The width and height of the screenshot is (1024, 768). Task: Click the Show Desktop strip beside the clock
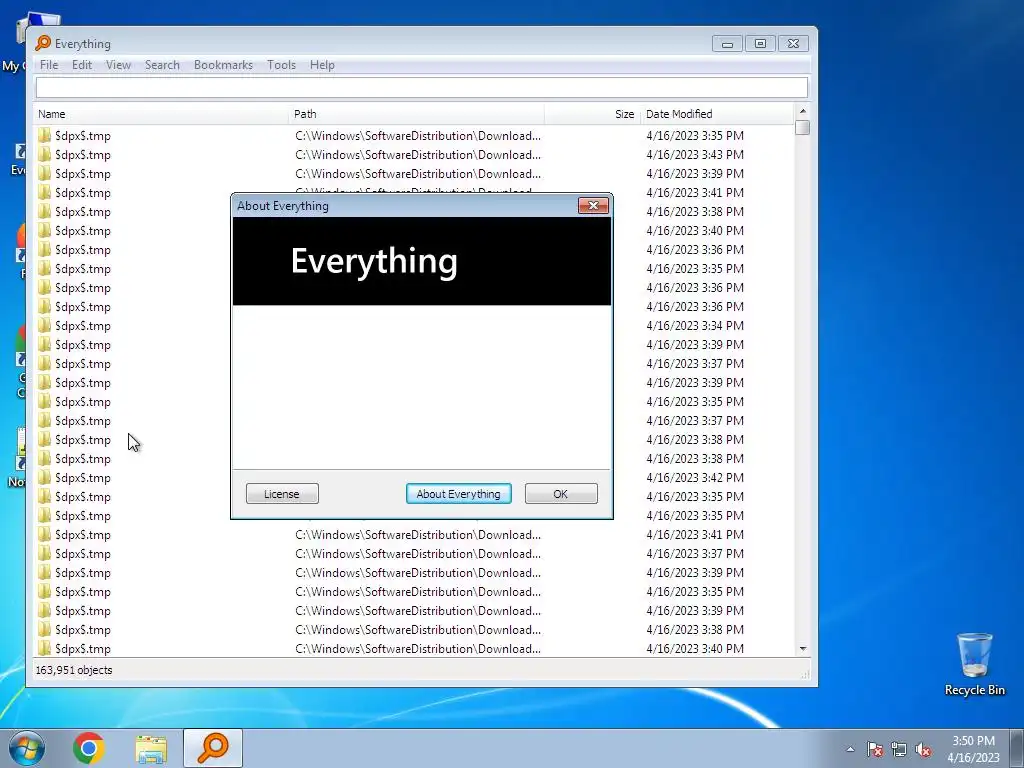click(1017, 748)
